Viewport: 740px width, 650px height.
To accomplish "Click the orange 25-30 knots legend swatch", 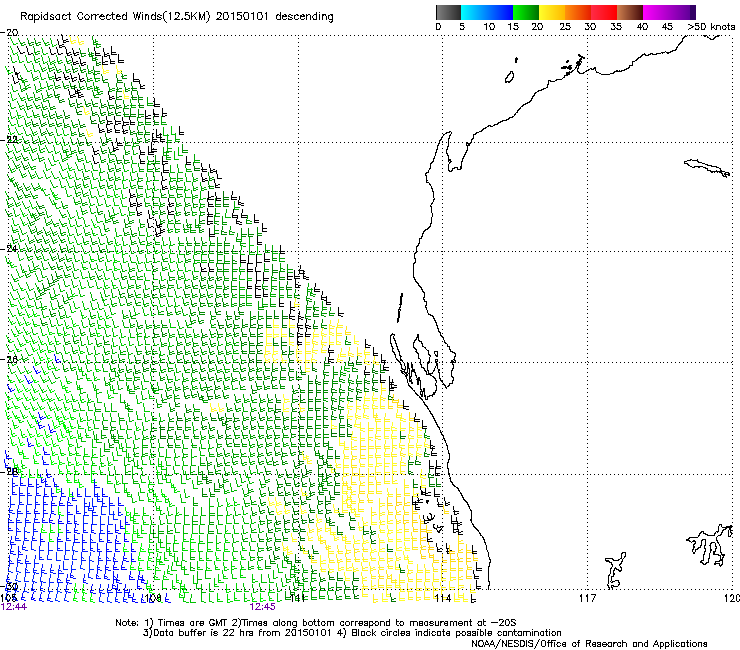I will pyautogui.click(x=578, y=12).
